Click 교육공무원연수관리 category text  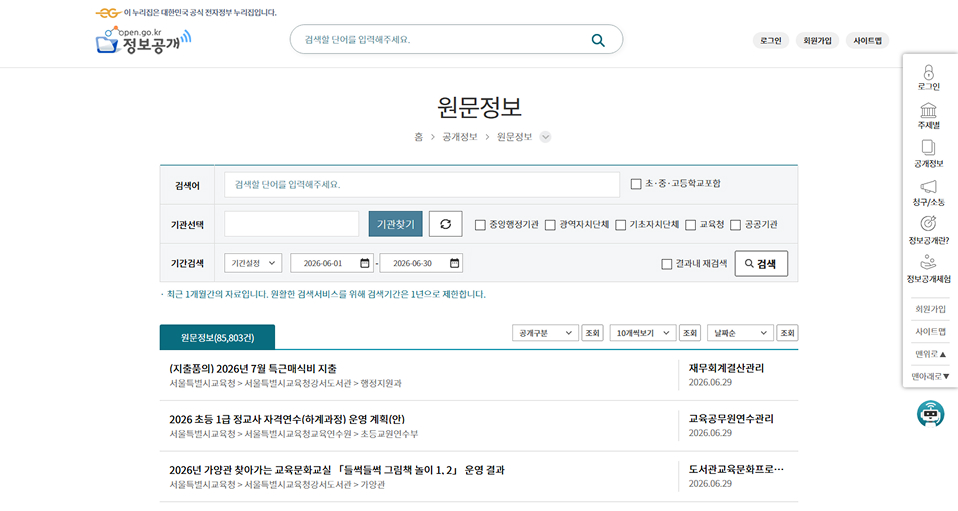[731, 419]
